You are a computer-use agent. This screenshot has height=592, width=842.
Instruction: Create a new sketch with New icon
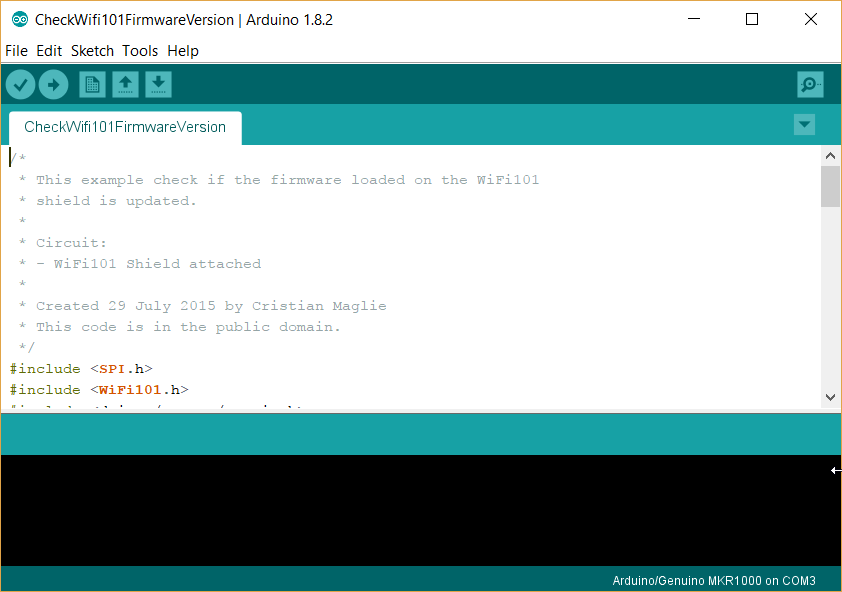92,85
